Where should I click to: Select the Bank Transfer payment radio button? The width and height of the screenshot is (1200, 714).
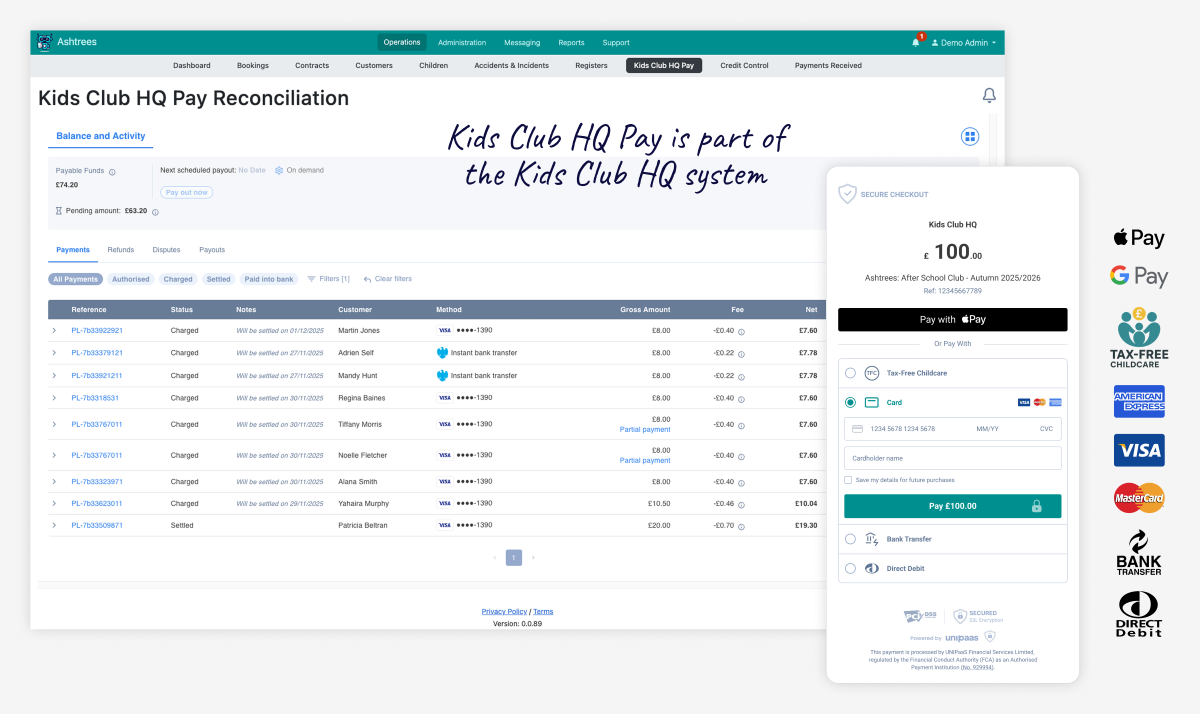click(x=850, y=539)
